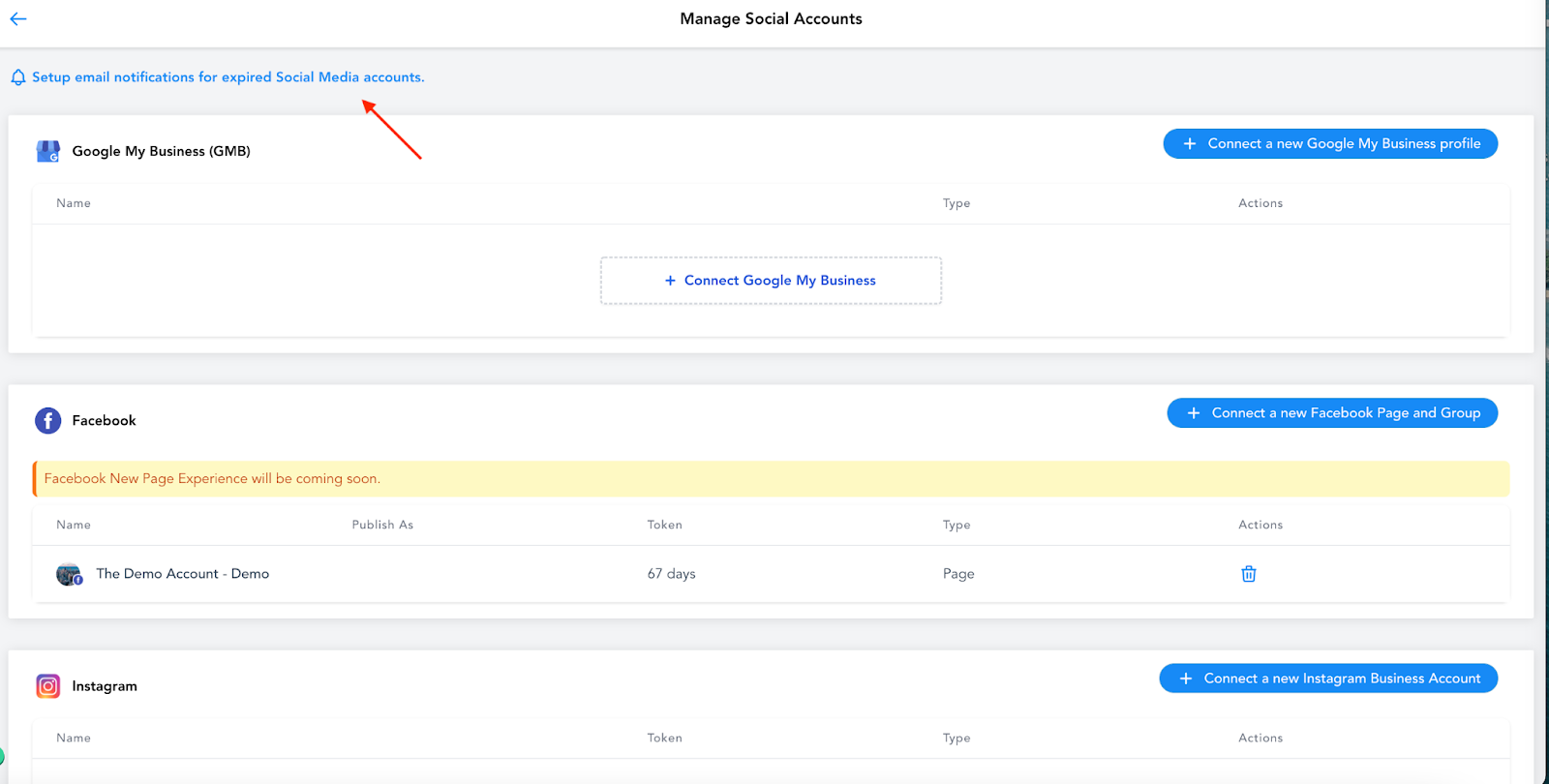
Task: Click the dashed Connect Google My Business box
Action: (771, 281)
